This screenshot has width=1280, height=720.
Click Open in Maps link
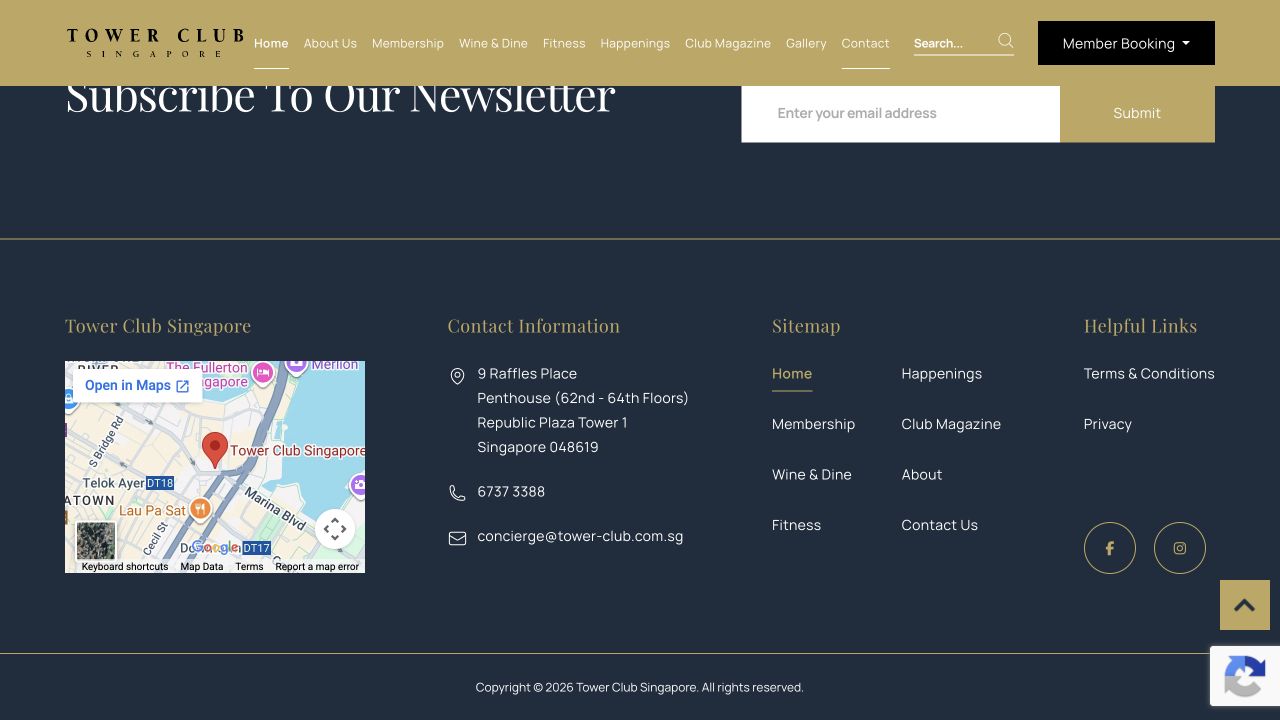pos(137,386)
